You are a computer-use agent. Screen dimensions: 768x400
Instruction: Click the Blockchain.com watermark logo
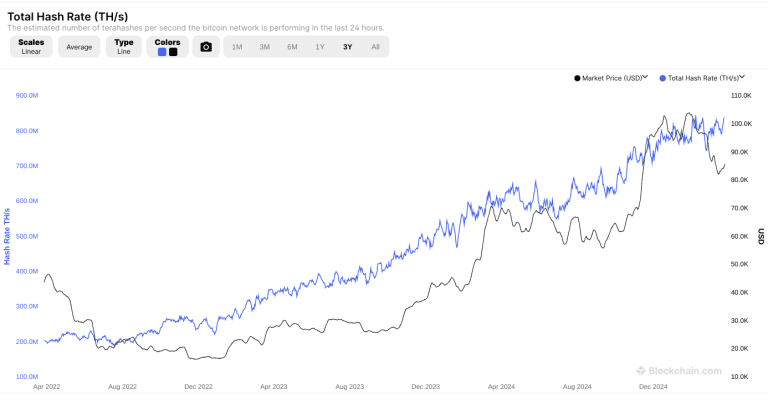click(643, 370)
